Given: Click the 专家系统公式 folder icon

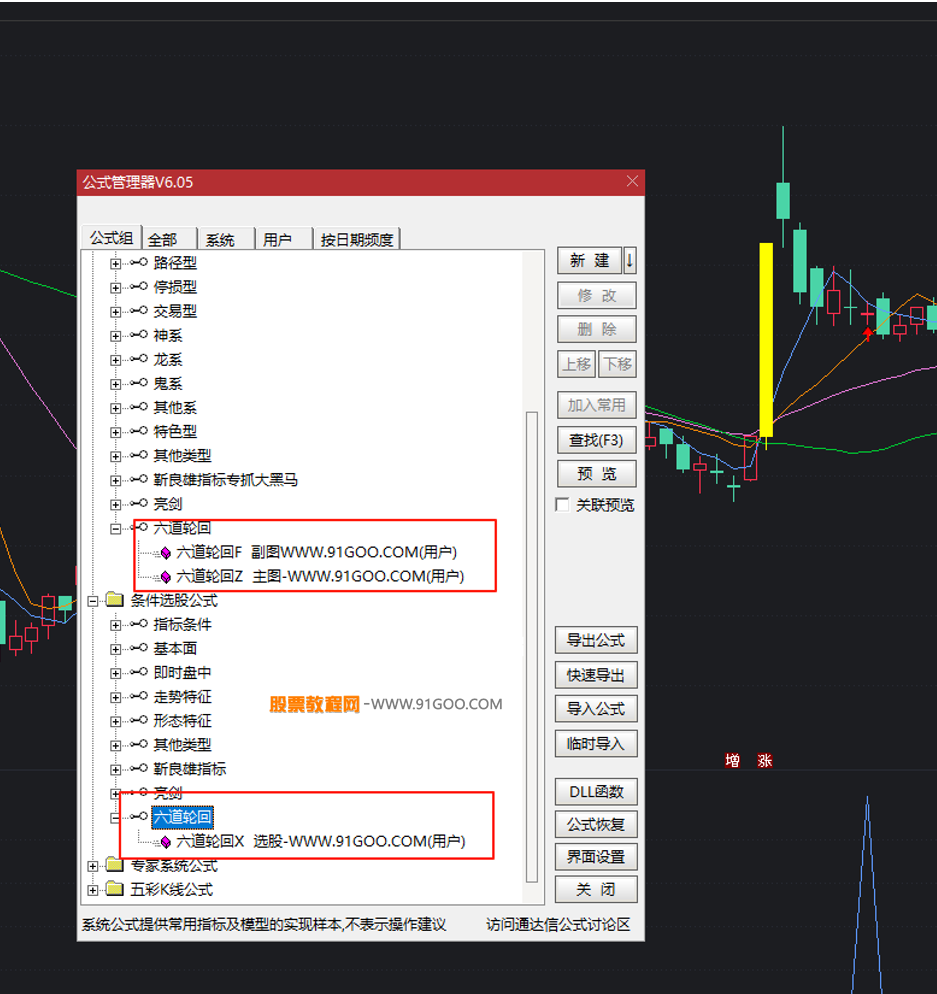Looking at the screenshot, I should click(x=114, y=865).
